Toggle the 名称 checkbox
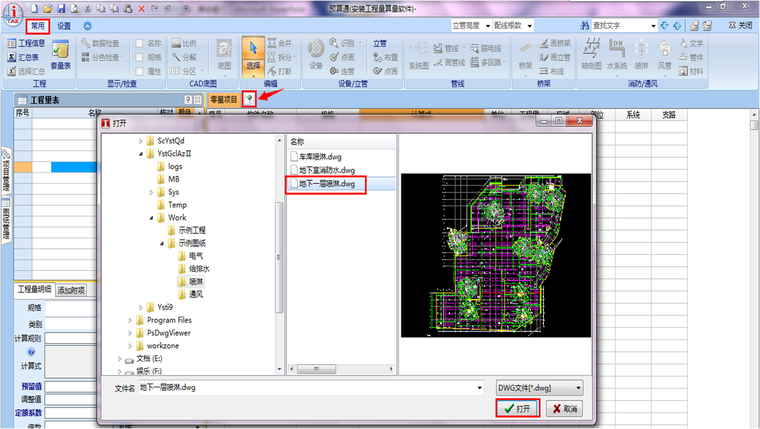This screenshot has height=429, width=760. point(139,44)
